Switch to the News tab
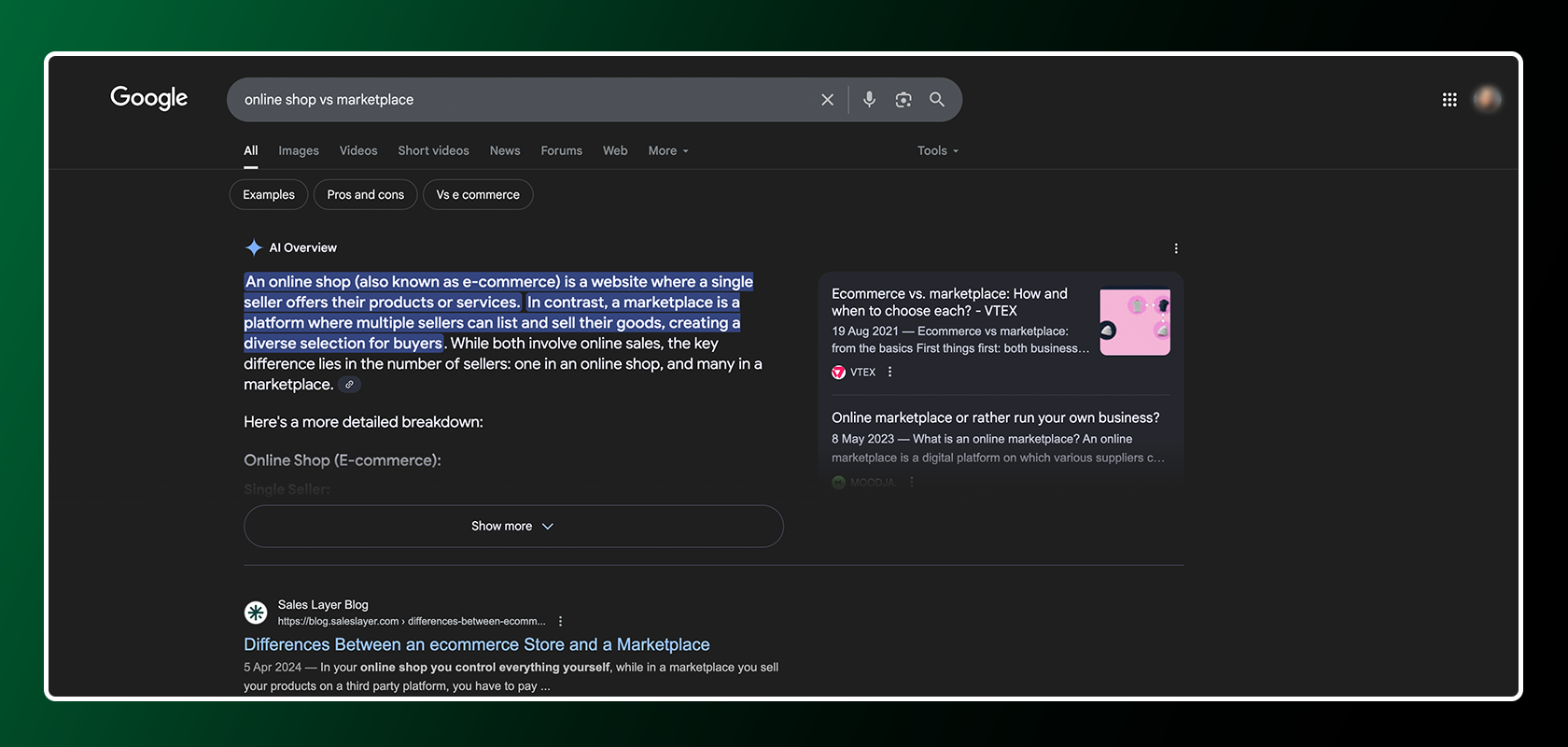 click(x=505, y=150)
